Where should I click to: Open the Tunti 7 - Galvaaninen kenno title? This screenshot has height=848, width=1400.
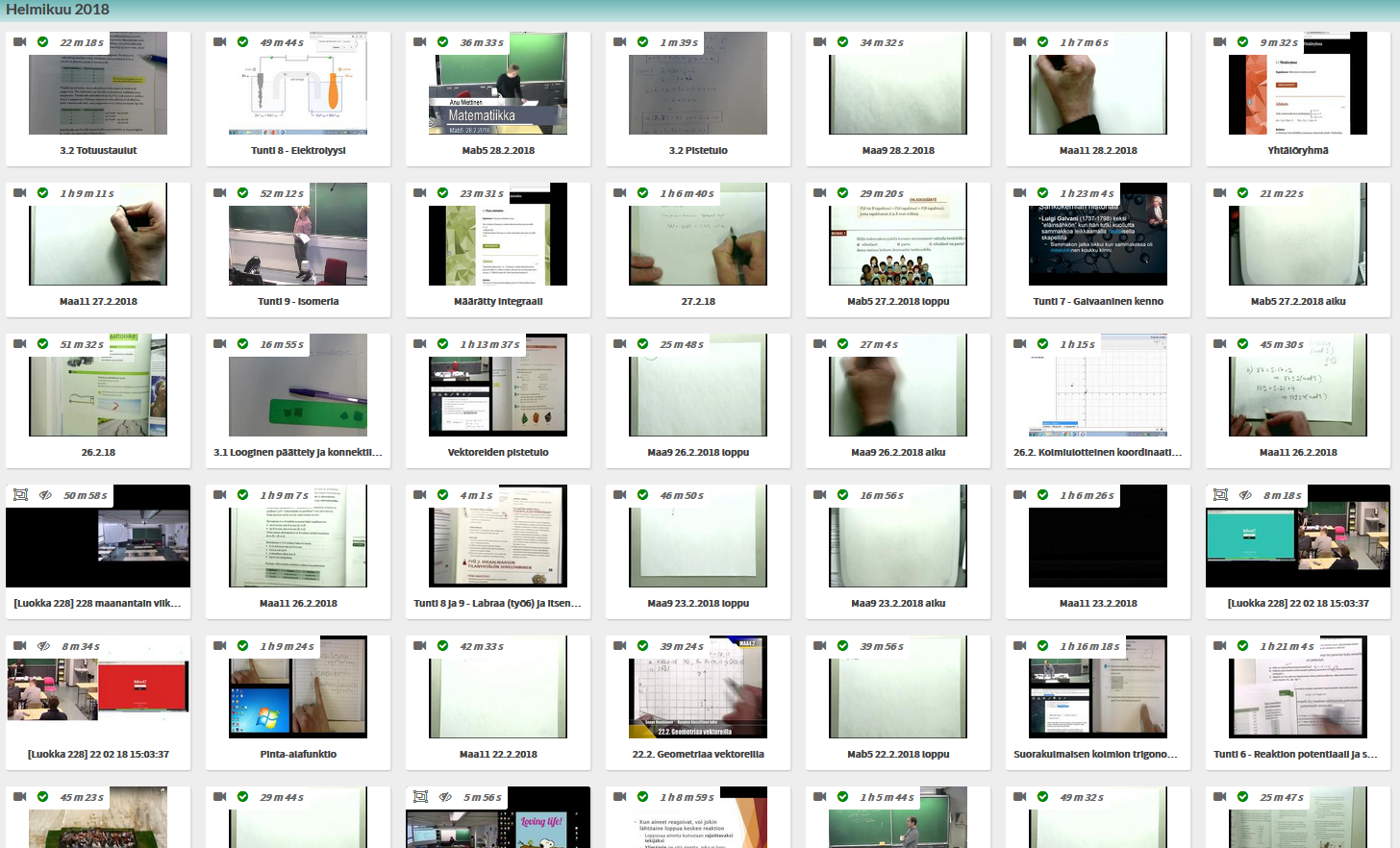coord(1098,302)
